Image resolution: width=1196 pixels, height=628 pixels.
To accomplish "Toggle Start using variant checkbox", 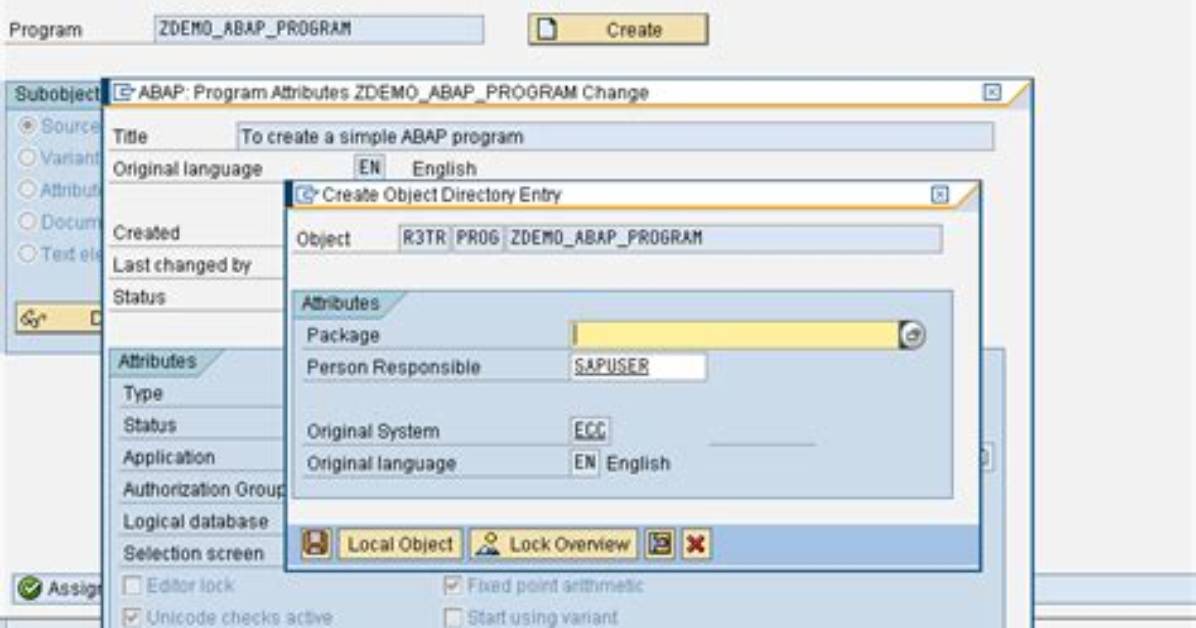I will coord(452,617).
